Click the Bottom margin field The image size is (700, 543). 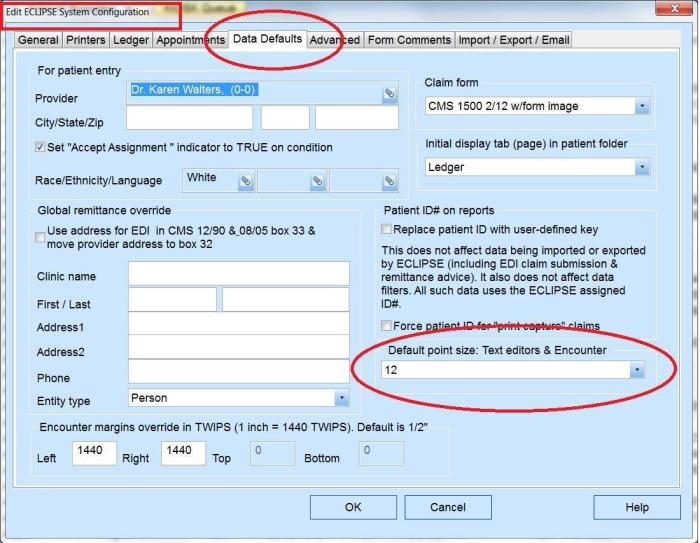coord(381,453)
